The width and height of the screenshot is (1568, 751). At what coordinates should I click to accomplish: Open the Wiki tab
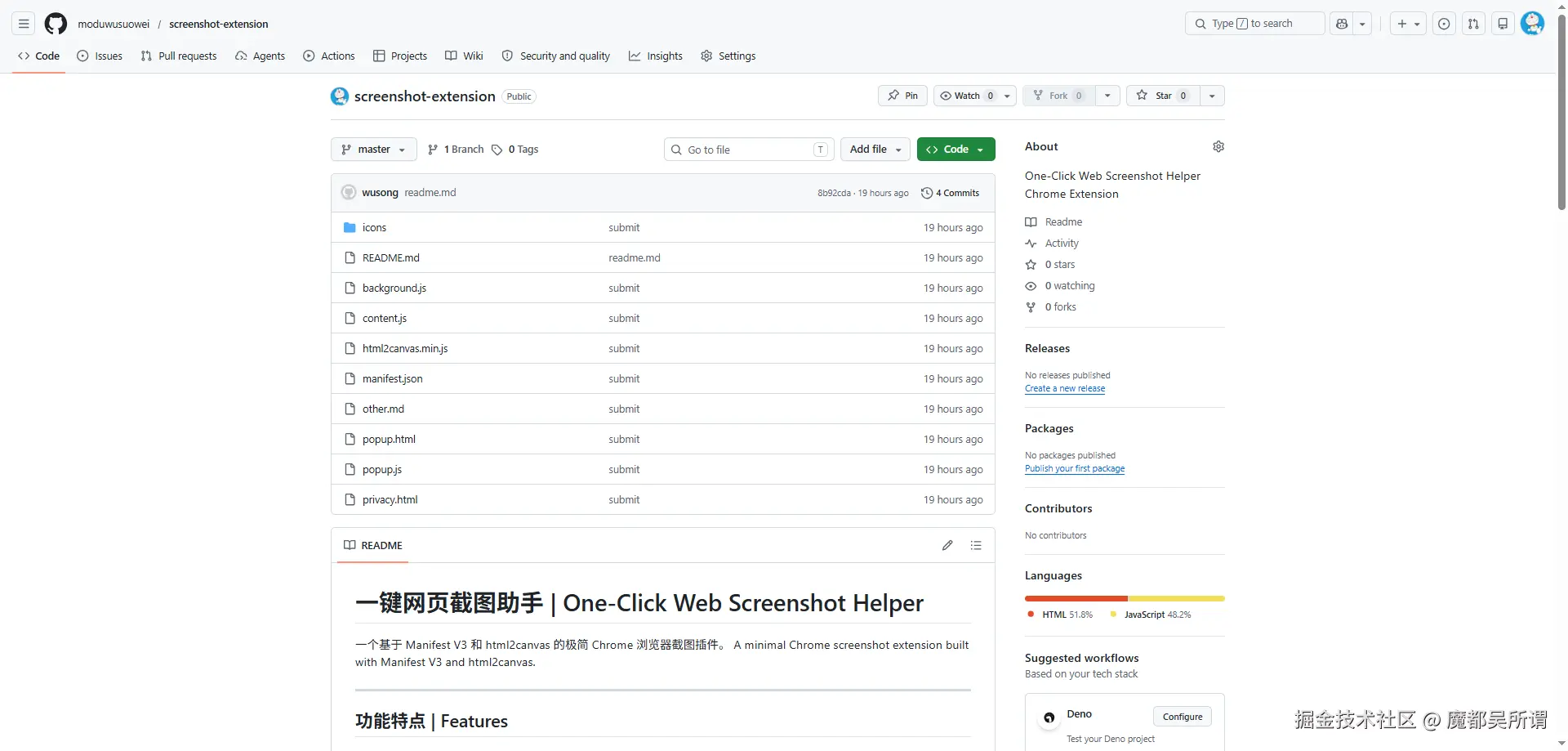click(x=464, y=56)
